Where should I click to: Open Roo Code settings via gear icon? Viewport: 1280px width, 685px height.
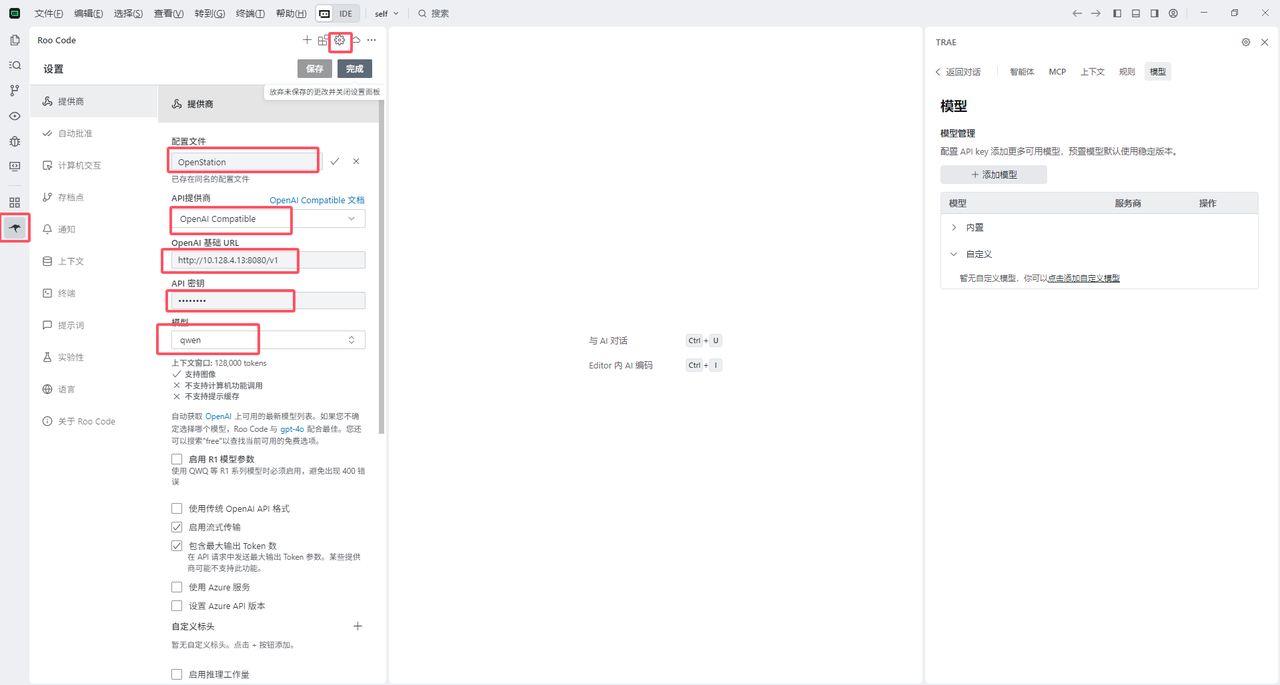tap(340, 41)
